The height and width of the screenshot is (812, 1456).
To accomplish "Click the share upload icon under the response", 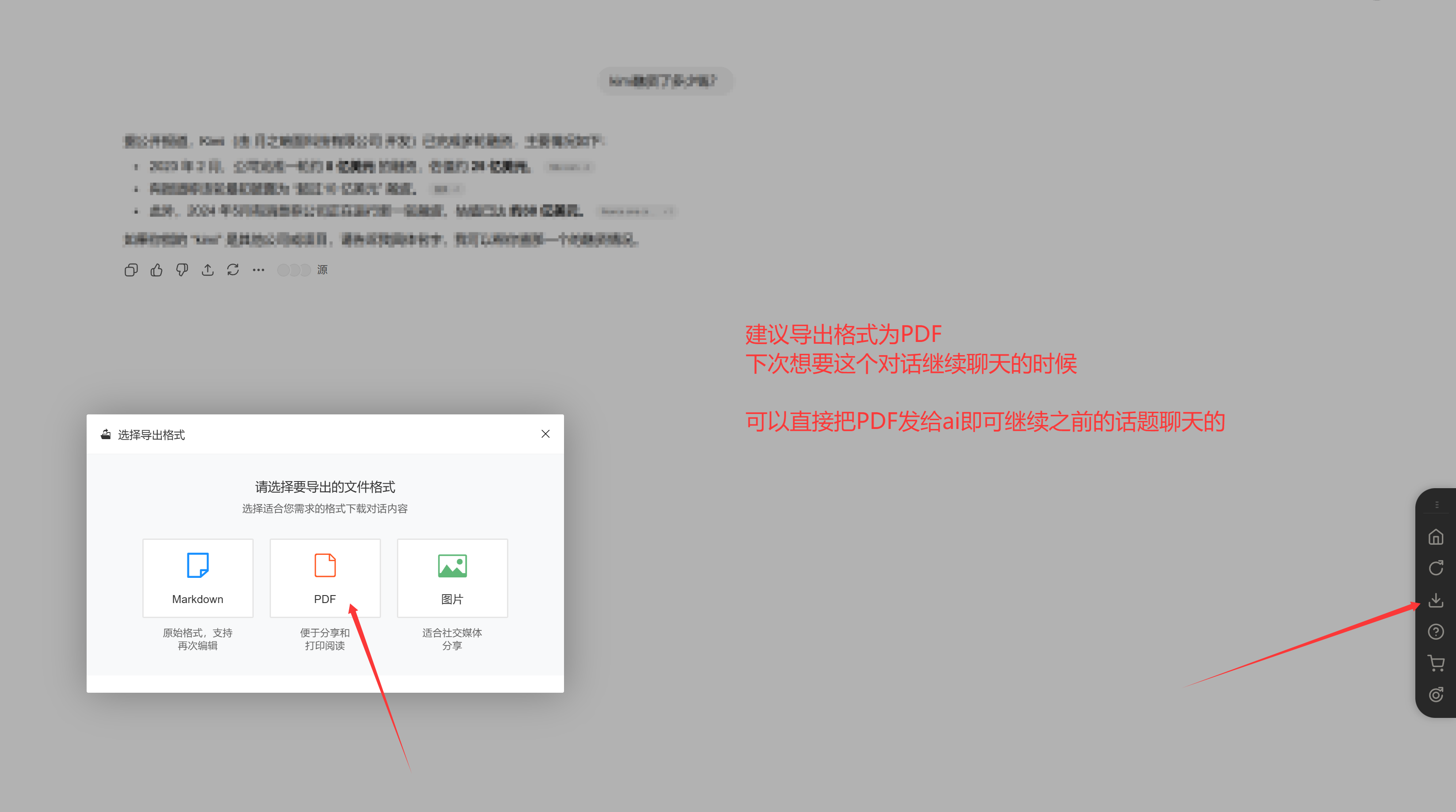I will tap(207, 270).
